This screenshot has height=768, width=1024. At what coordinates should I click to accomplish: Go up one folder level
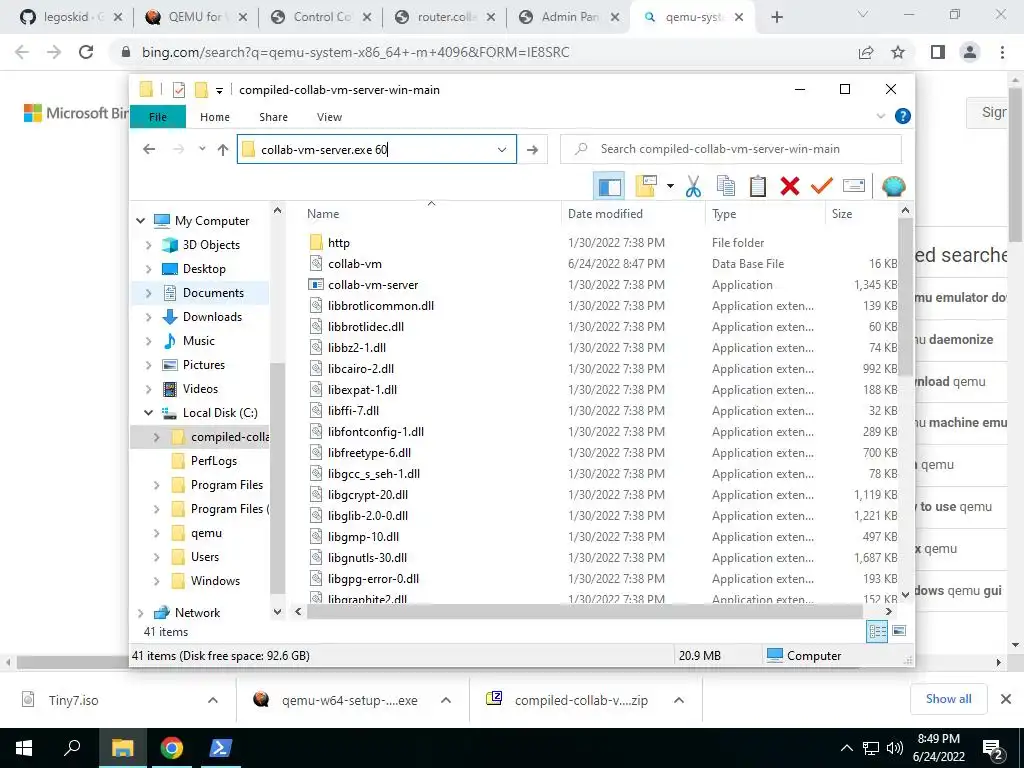click(223, 150)
